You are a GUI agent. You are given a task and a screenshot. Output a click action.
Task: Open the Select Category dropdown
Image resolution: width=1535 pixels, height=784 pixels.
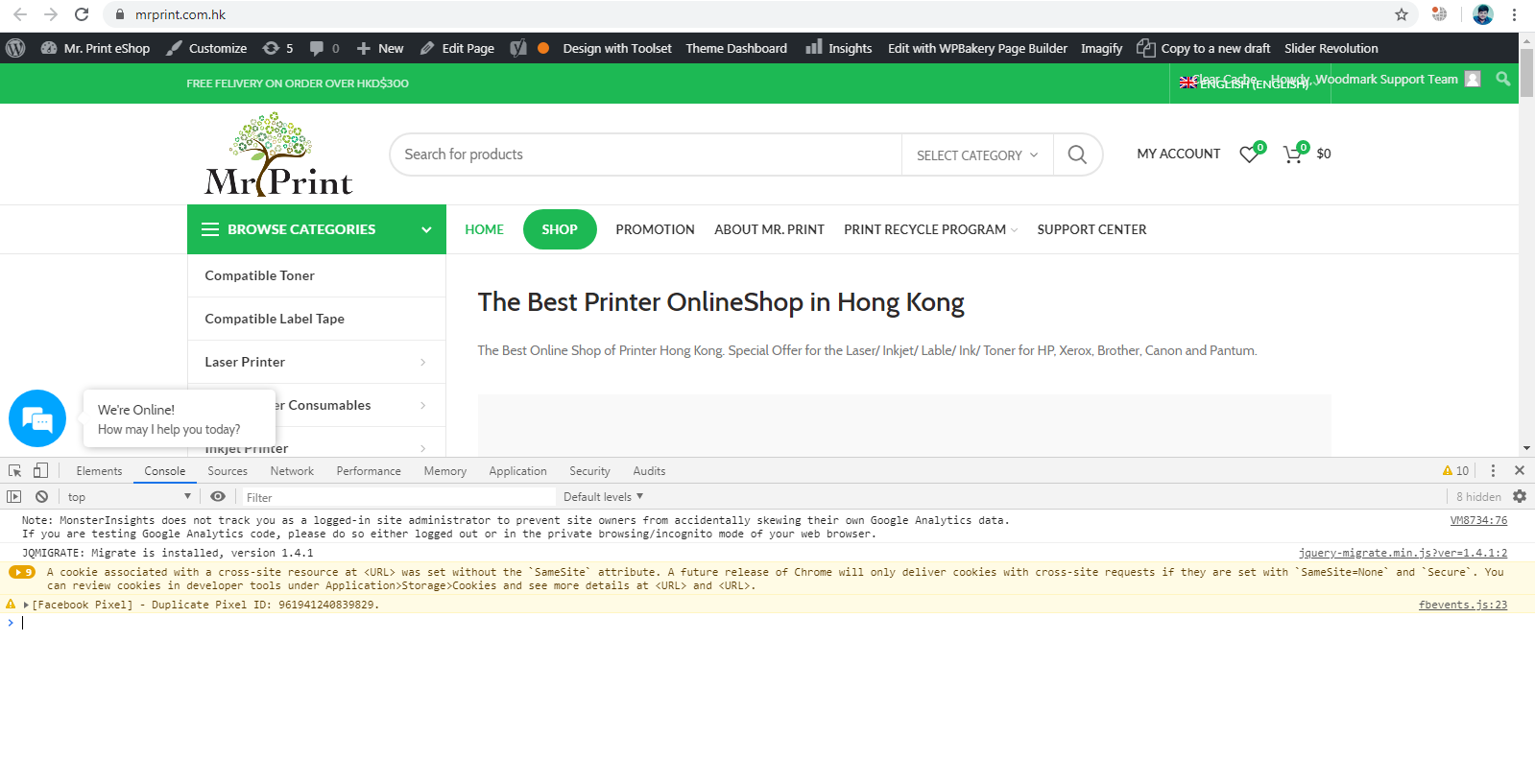coord(977,154)
